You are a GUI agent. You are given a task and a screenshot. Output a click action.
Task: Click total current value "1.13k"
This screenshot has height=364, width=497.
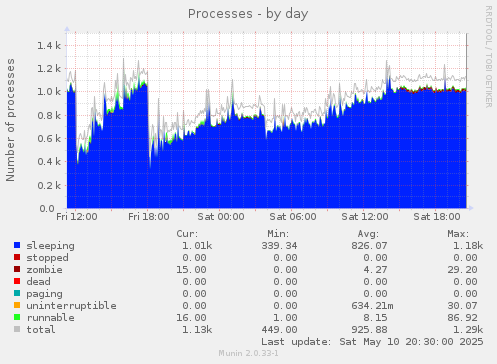coord(197,330)
